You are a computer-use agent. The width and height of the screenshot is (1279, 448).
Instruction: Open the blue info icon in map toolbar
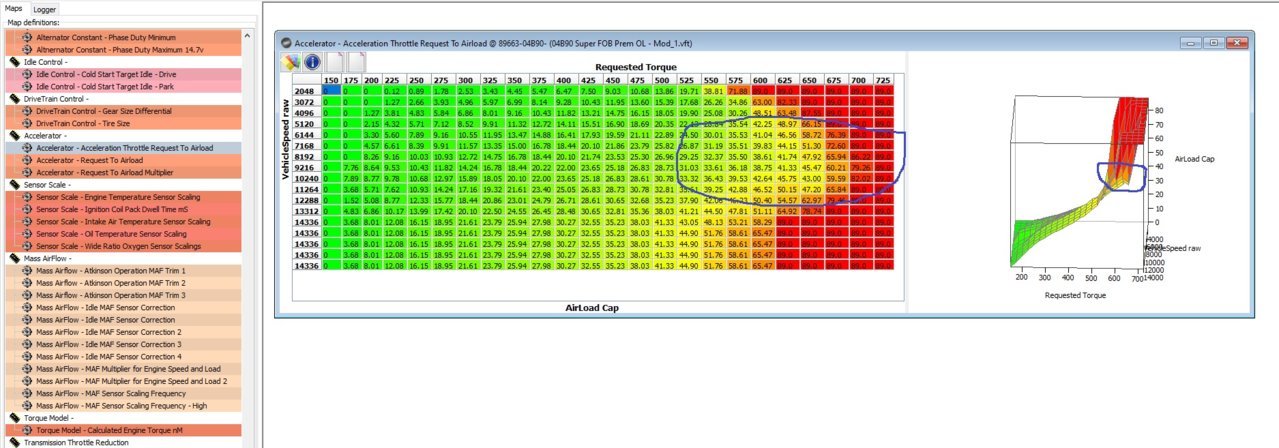pos(311,63)
